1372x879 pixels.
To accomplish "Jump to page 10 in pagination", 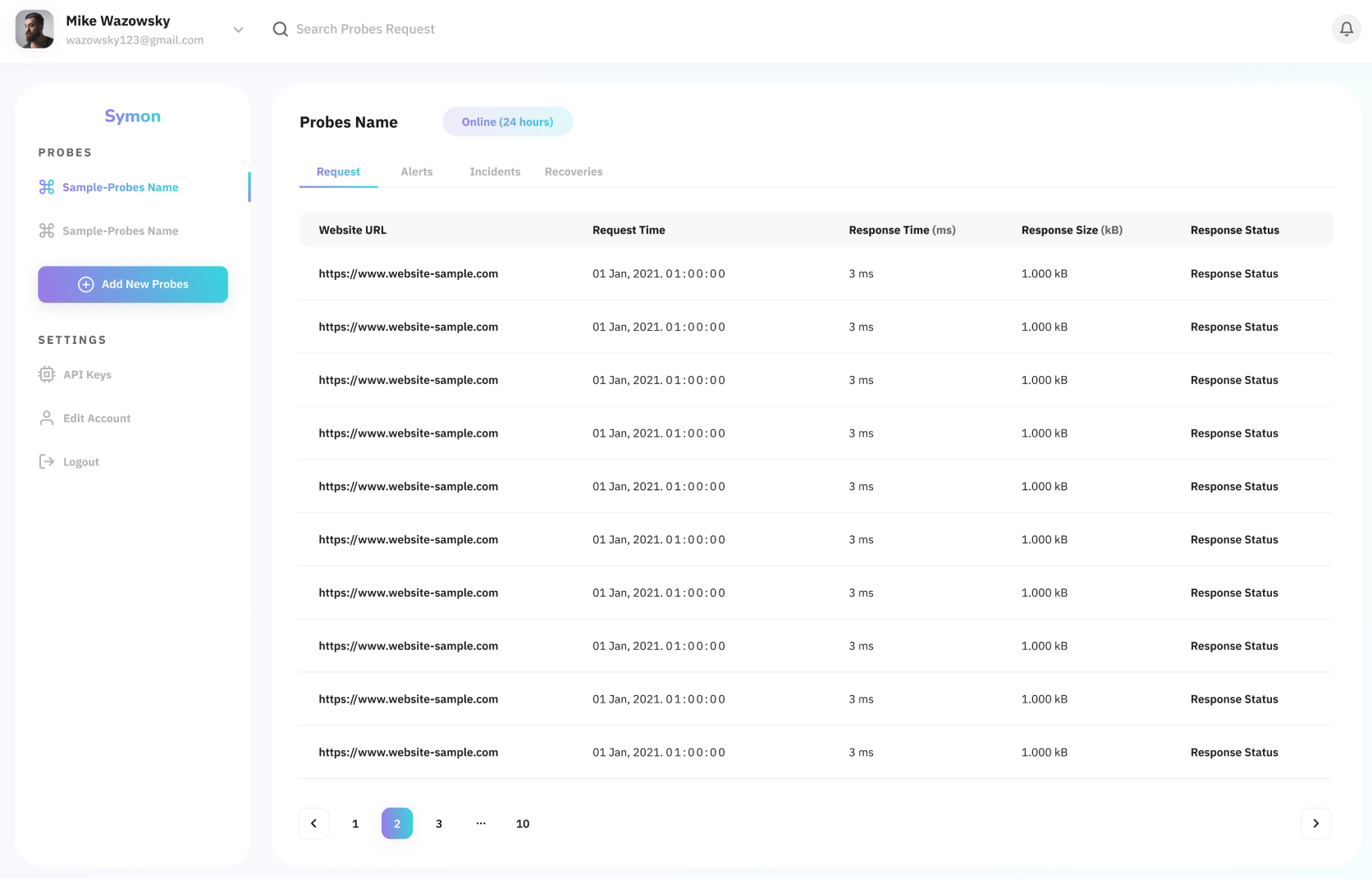I will tap(523, 823).
